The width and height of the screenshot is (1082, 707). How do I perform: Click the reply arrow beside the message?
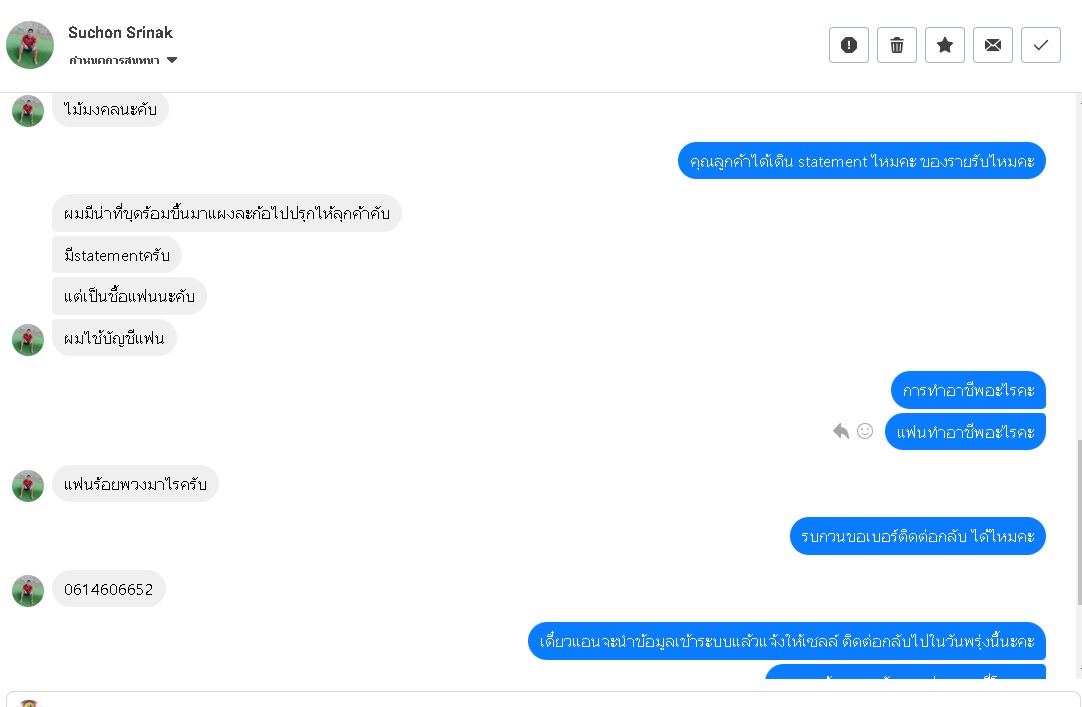click(841, 431)
